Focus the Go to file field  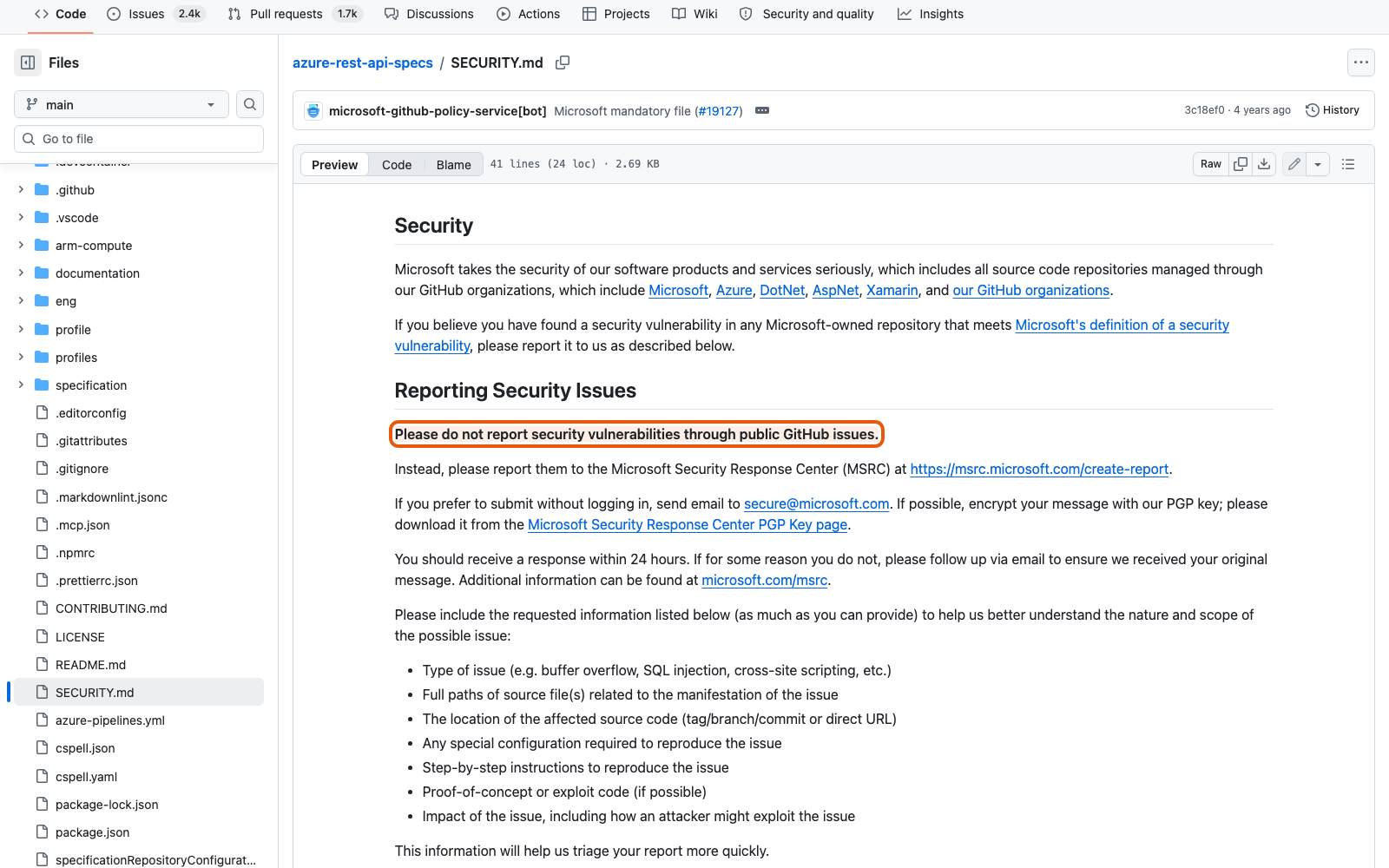(x=139, y=139)
